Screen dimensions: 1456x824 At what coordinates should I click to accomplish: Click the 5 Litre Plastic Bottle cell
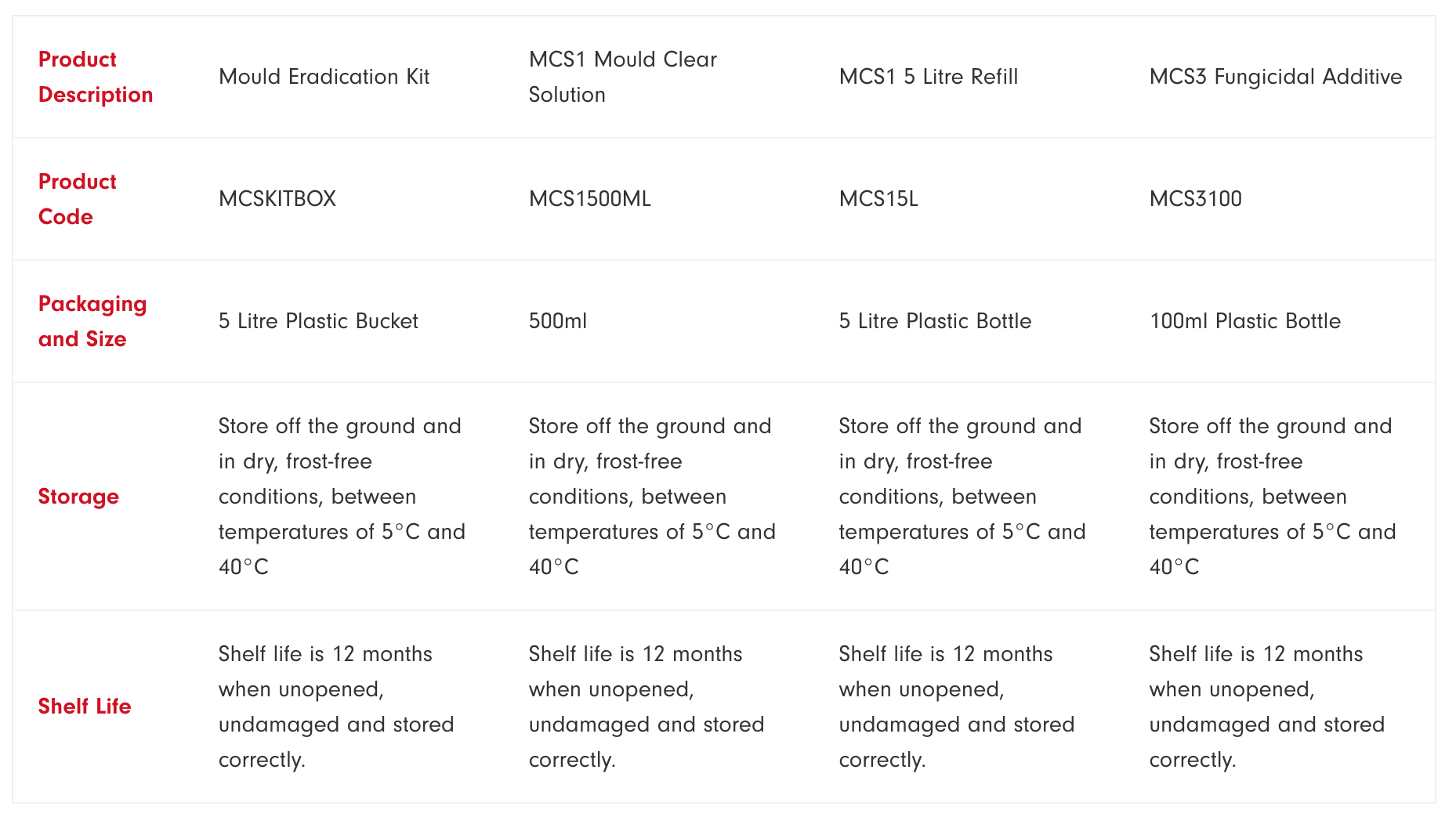935,321
